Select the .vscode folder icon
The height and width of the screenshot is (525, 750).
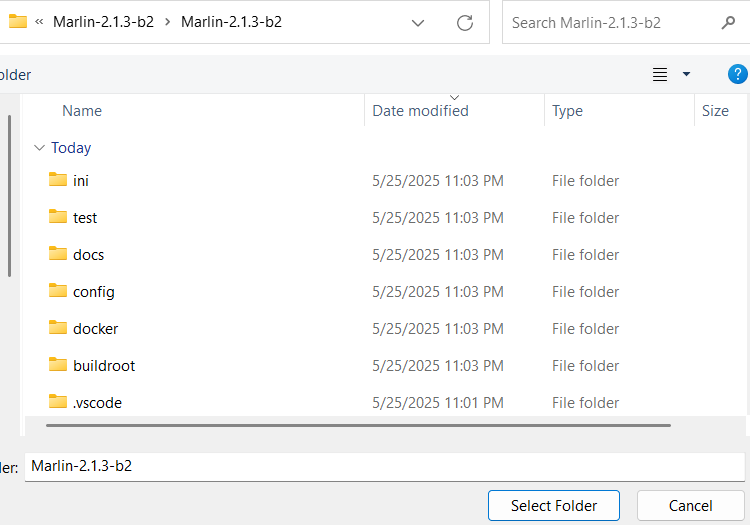click(x=58, y=402)
